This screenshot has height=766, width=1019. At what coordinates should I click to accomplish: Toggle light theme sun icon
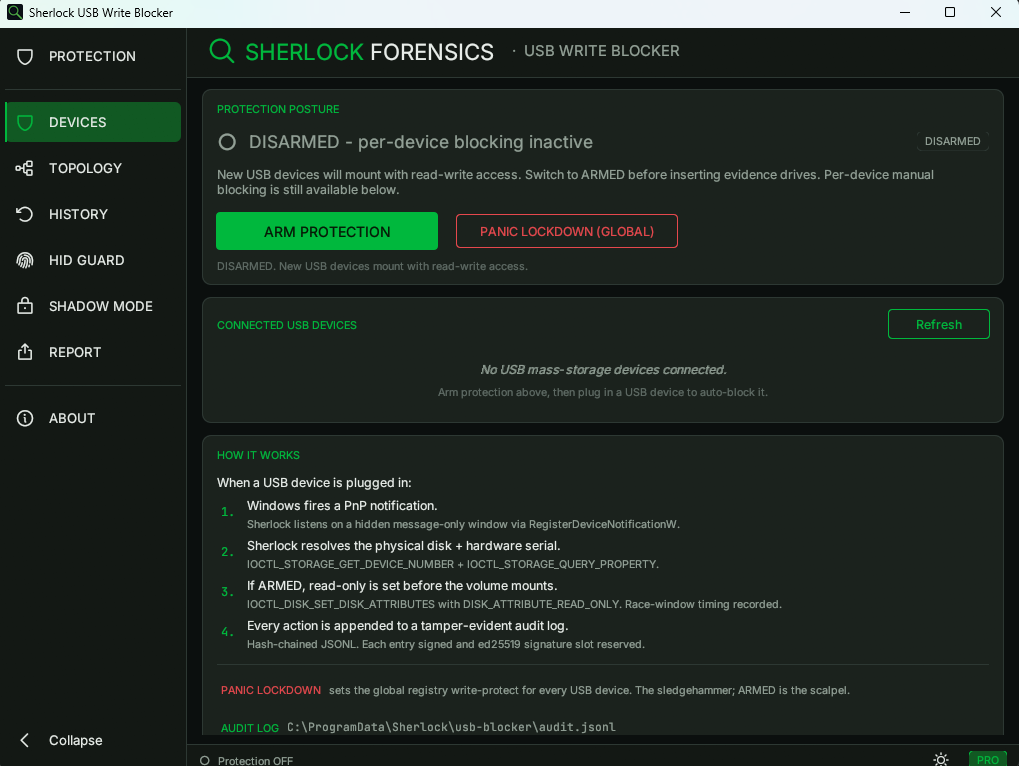click(x=940, y=759)
